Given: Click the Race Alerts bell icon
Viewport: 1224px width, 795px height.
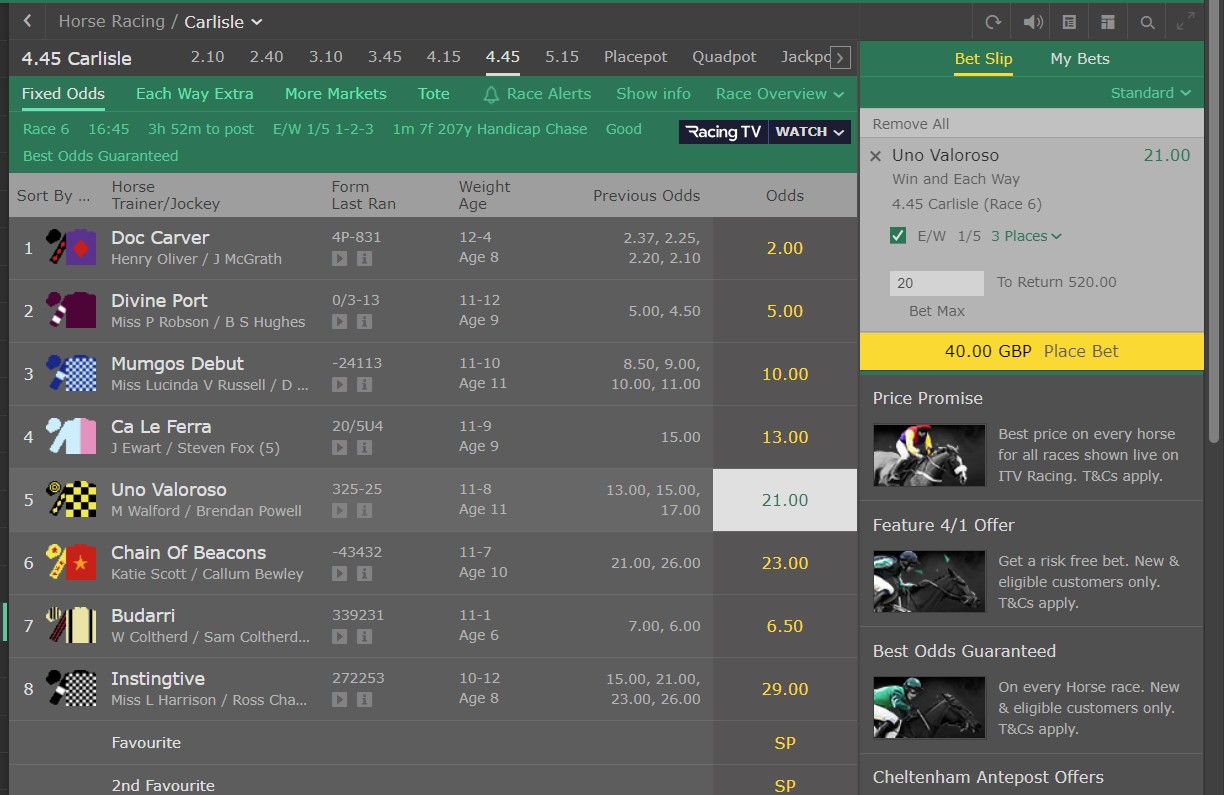Looking at the screenshot, I should pos(491,94).
